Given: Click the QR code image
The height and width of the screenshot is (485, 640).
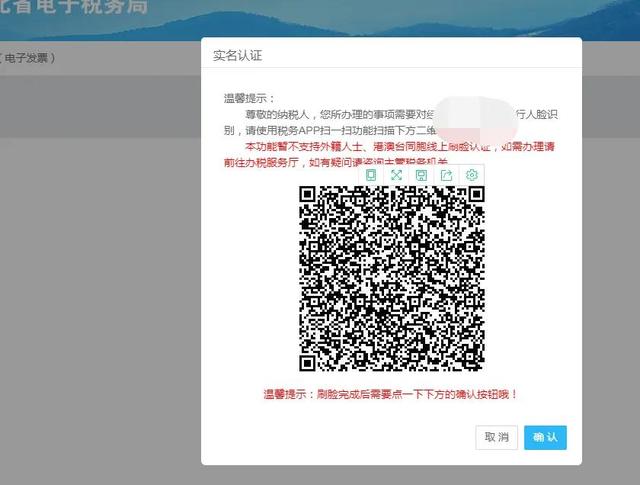Looking at the screenshot, I should [x=392, y=278].
